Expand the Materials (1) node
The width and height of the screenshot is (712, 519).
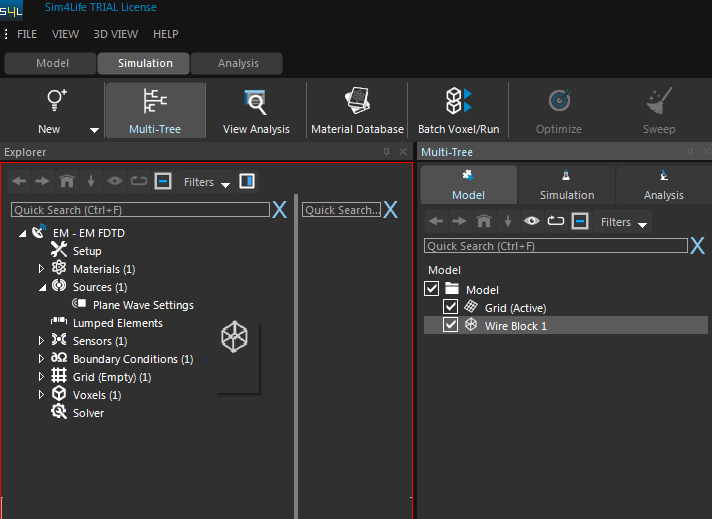pos(41,269)
